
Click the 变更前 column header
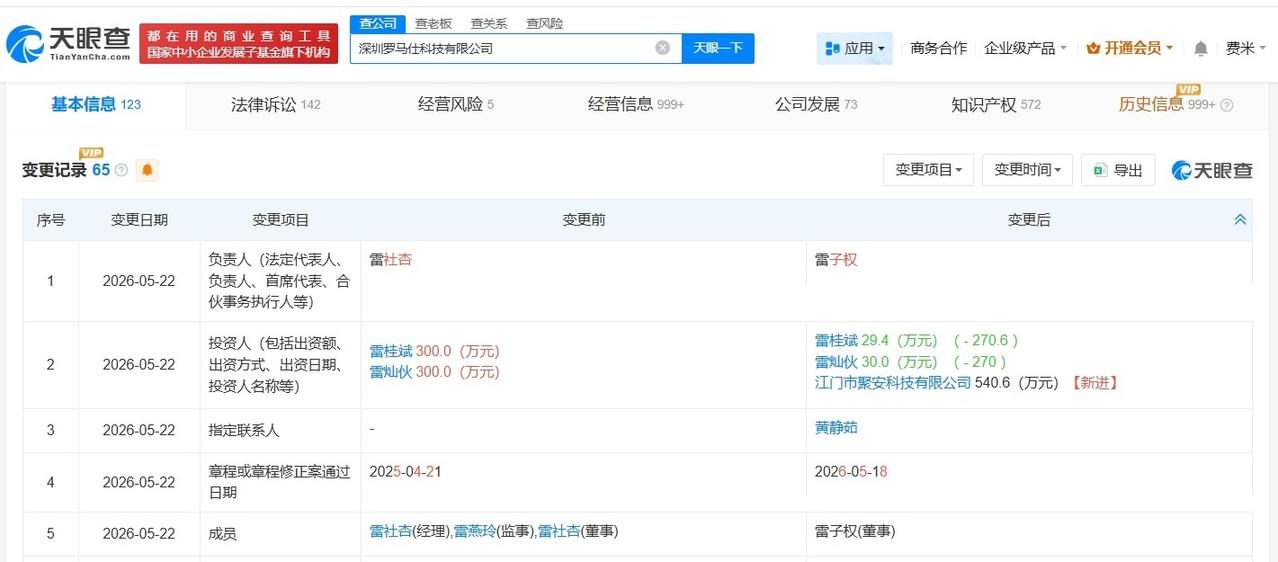click(584, 220)
